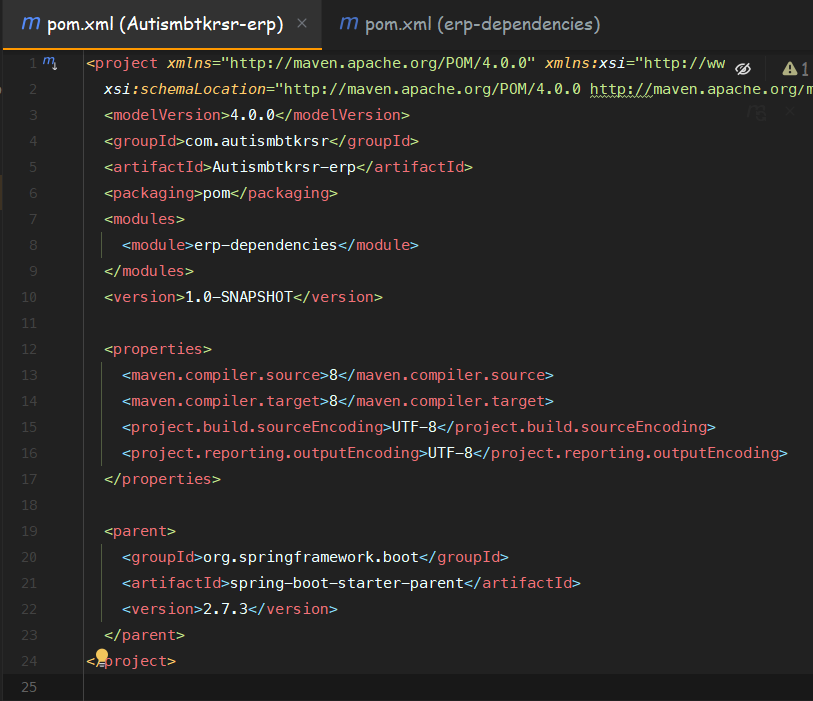
Task: Click the closing </modules> tag
Action: point(149,271)
